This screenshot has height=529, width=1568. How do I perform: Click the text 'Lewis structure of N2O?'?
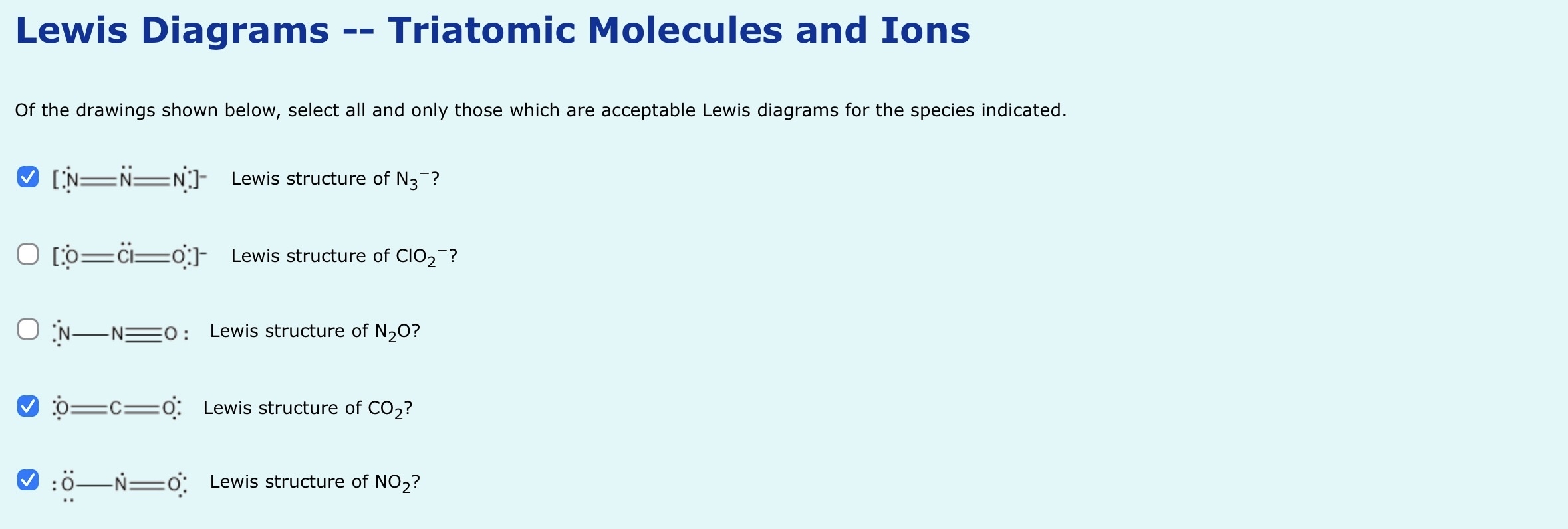point(315,329)
